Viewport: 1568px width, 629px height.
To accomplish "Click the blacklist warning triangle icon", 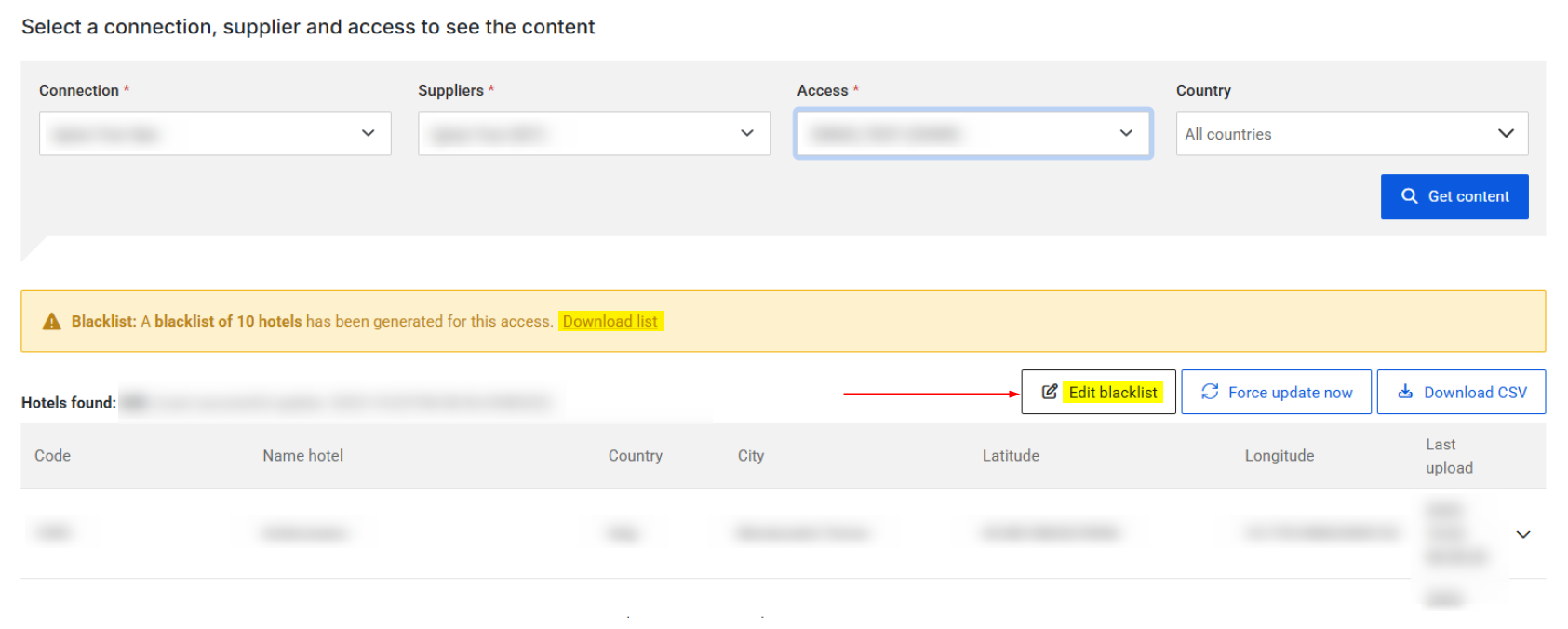I will [x=52, y=322].
